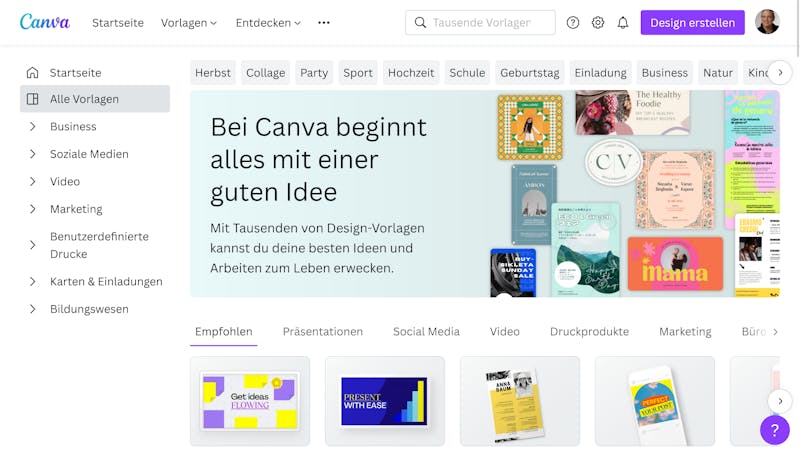This screenshot has height=450, width=800.
Task: Click the user profile avatar
Action: (x=767, y=22)
